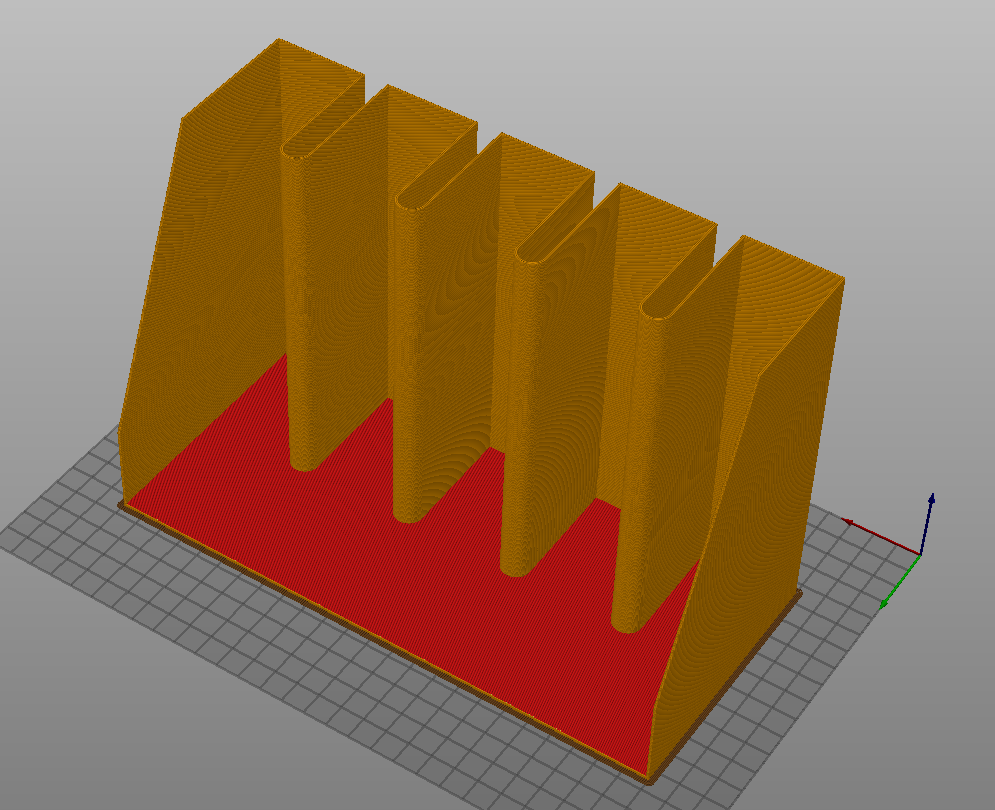Viewport: 995px width, 810px height.
Task: Click the empty gray background above the model
Action: point(600,60)
